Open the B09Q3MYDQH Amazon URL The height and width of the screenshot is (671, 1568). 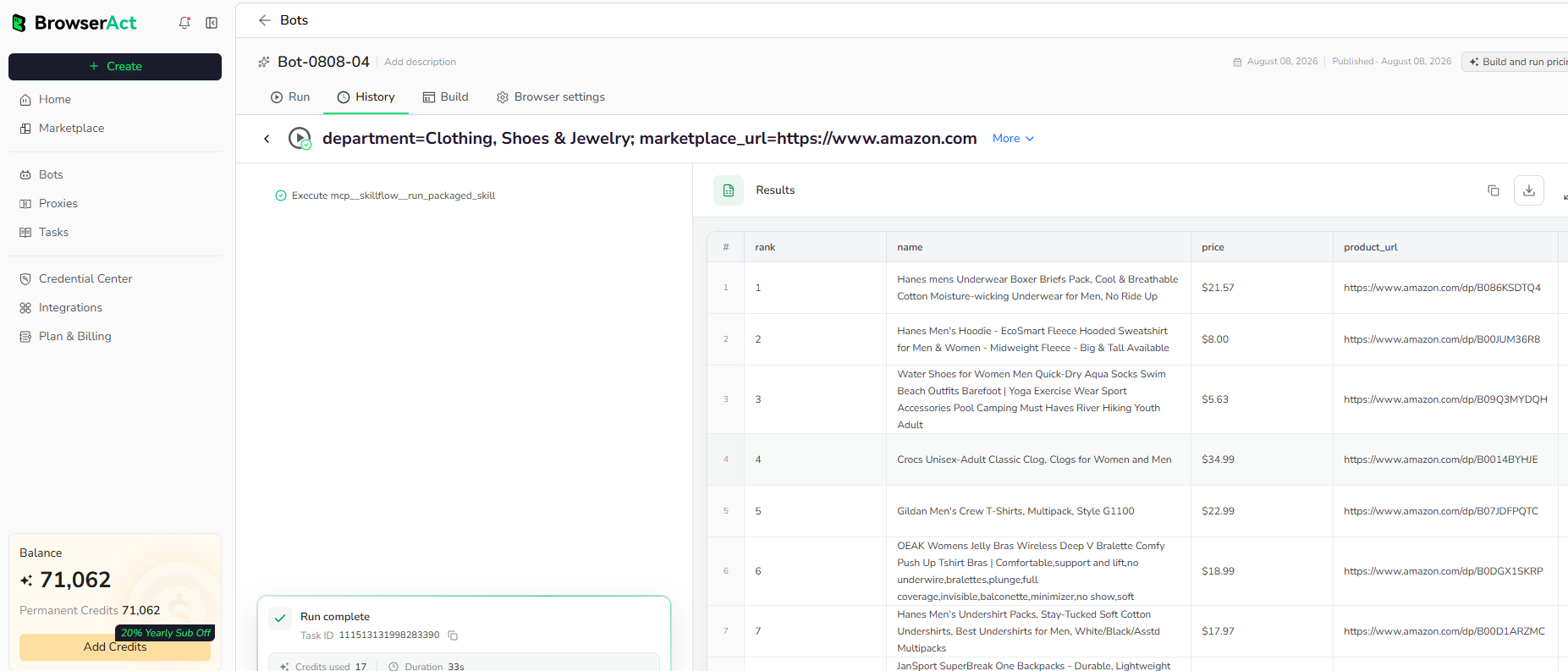point(1445,399)
